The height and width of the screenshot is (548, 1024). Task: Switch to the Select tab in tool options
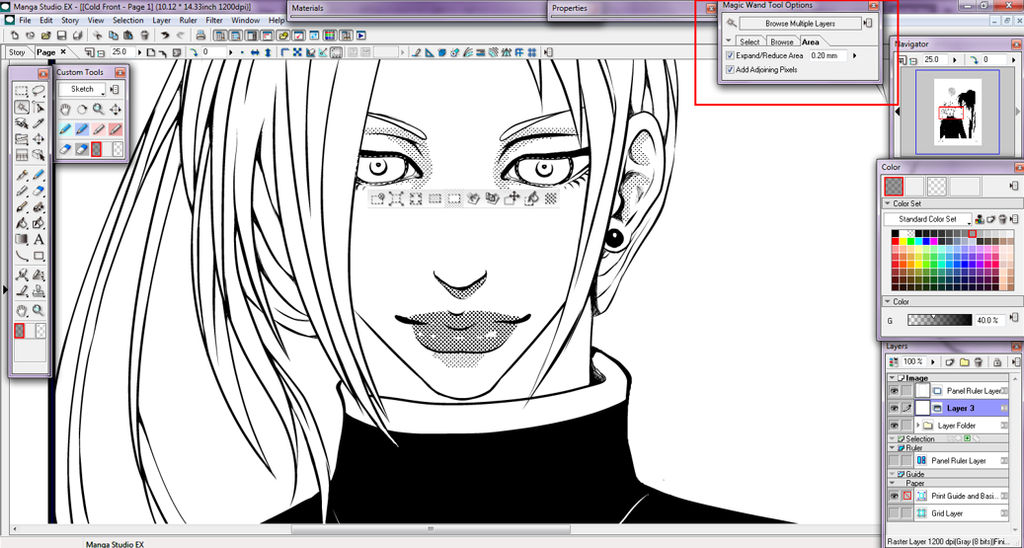(x=749, y=42)
